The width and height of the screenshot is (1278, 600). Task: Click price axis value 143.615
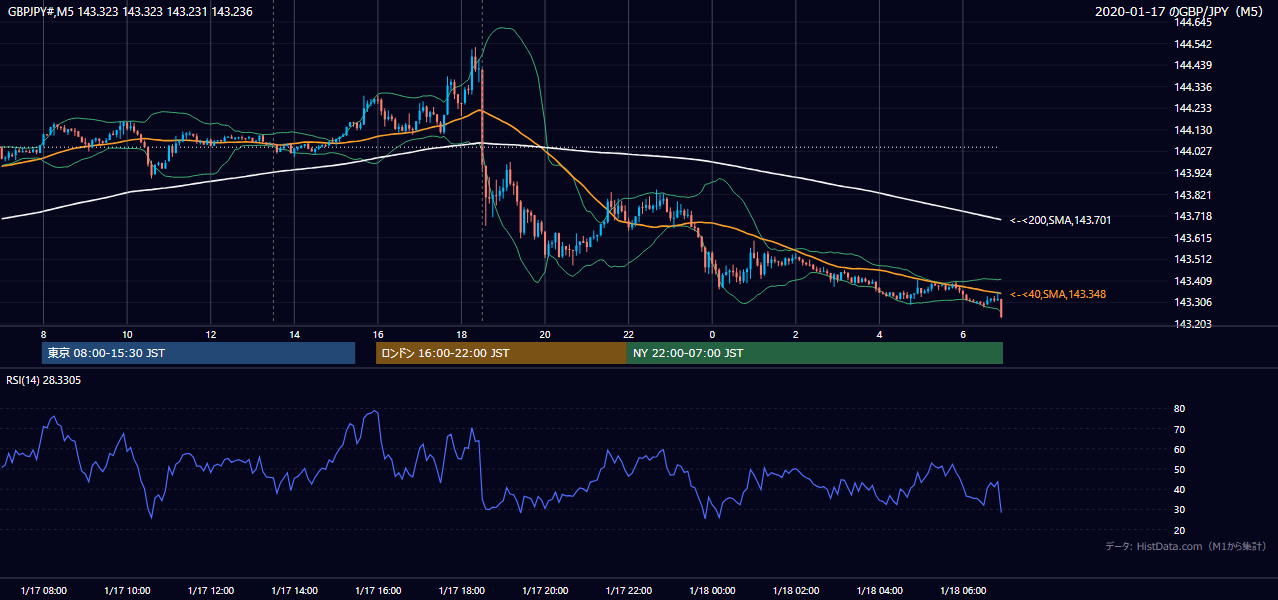click(x=1194, y=238)
